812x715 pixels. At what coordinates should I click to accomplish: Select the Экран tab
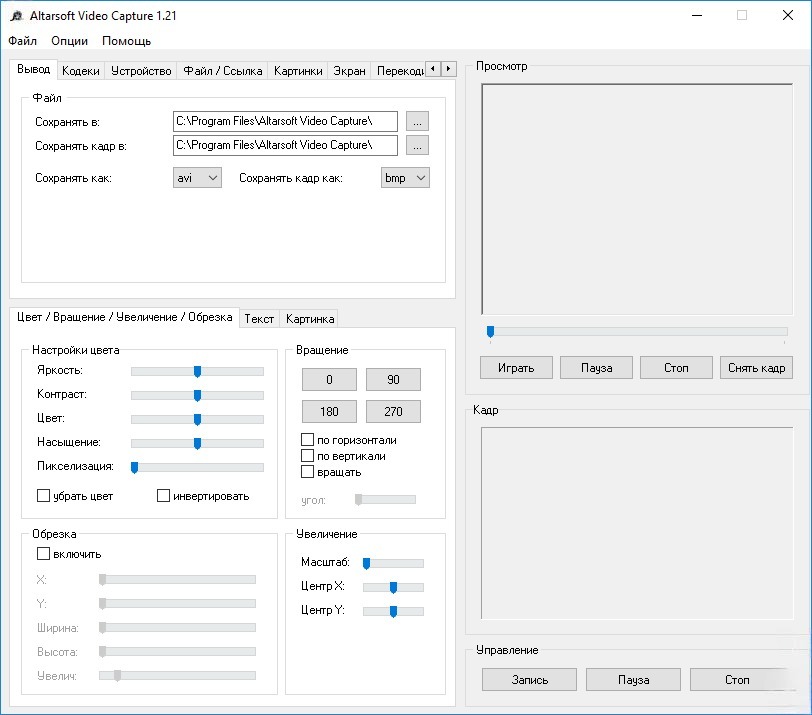pyautogui.click(x=349, y=70)
